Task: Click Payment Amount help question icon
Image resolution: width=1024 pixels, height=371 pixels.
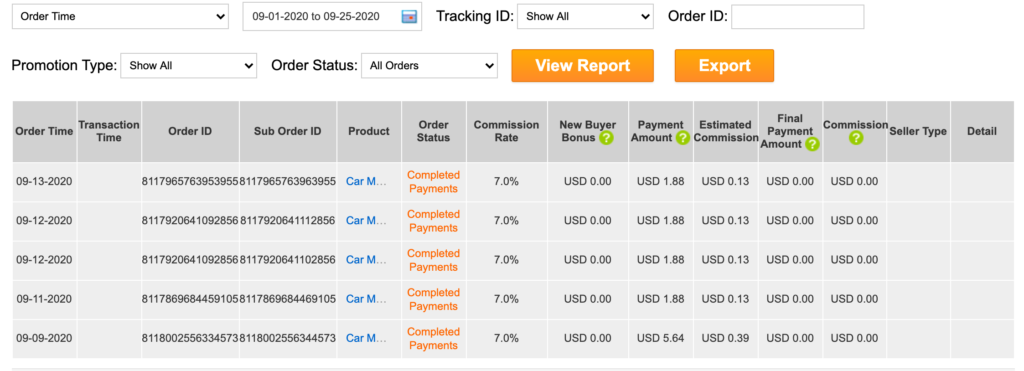Action: (683, 138)
